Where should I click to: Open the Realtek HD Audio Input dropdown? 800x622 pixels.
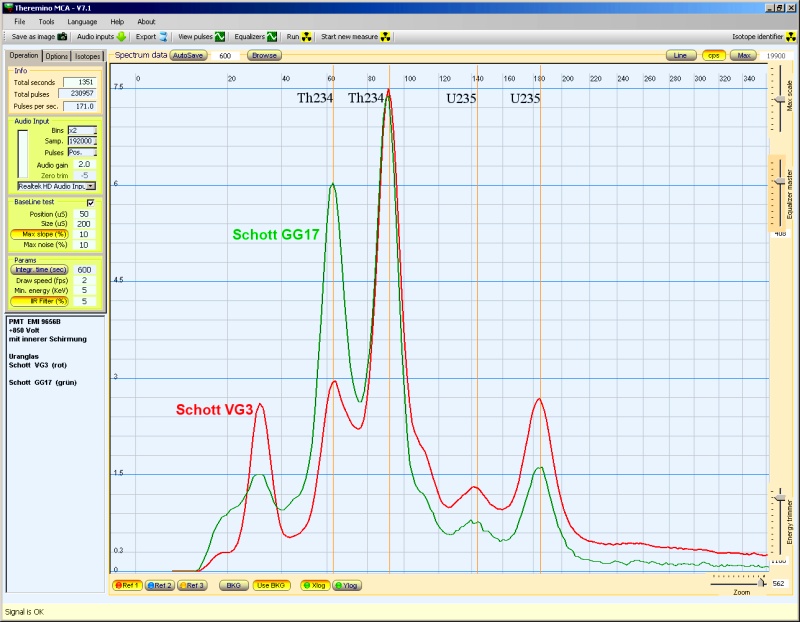pos(91,186)
